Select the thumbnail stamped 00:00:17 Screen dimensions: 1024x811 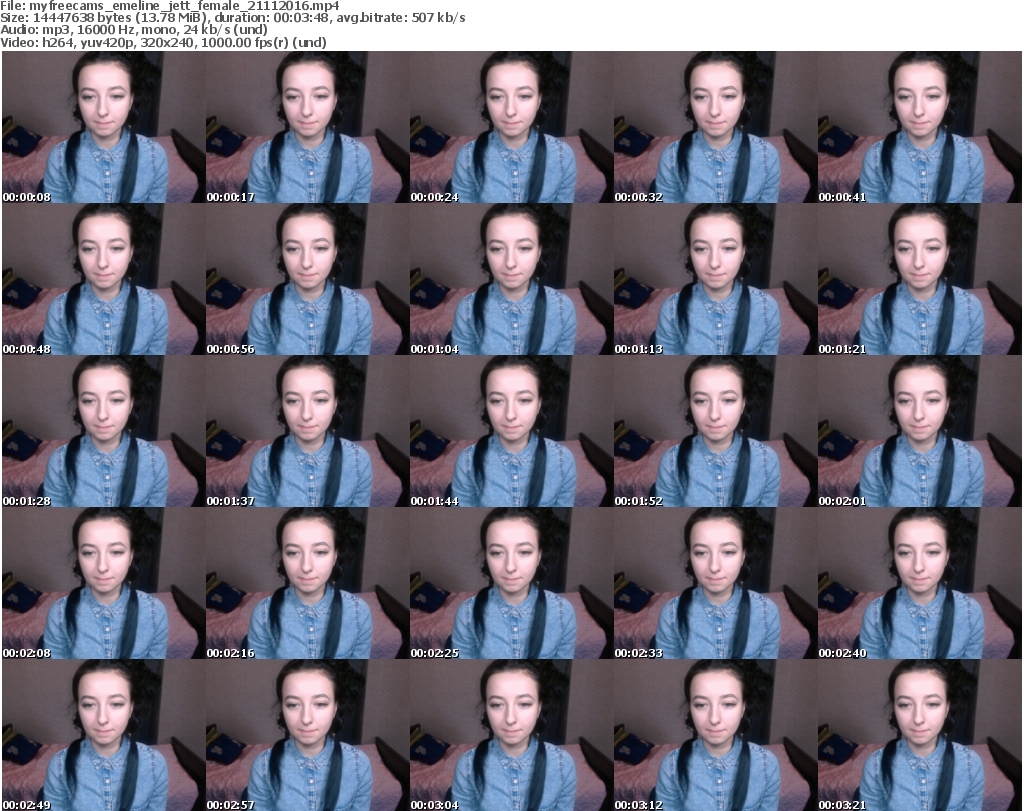pyautogui.click(x=308, y=127)
